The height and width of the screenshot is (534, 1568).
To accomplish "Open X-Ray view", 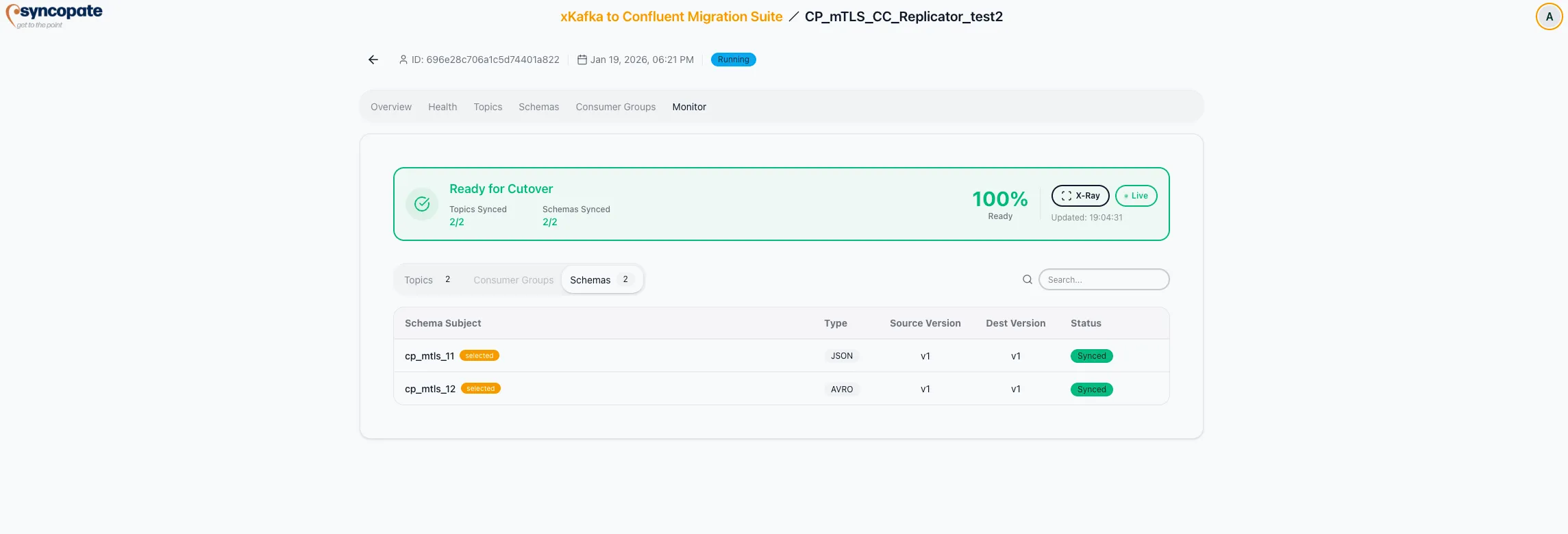I will click(1080, 196).
